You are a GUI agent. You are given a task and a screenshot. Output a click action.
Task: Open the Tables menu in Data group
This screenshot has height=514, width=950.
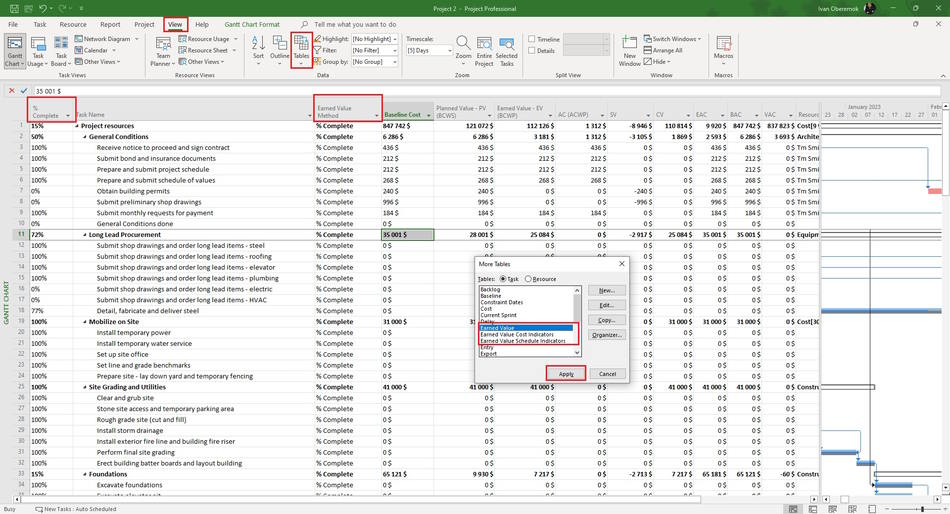point(301,50)
